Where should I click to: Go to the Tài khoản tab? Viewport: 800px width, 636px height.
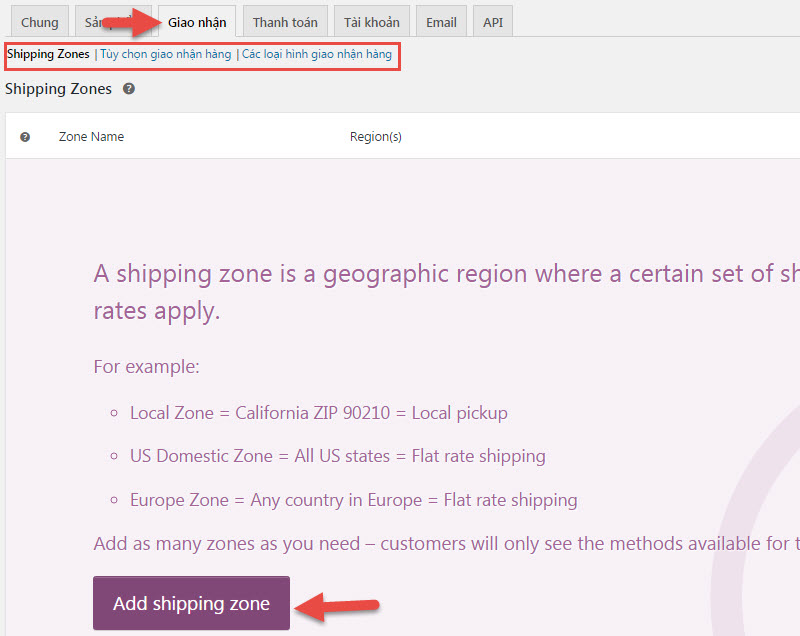371,22
